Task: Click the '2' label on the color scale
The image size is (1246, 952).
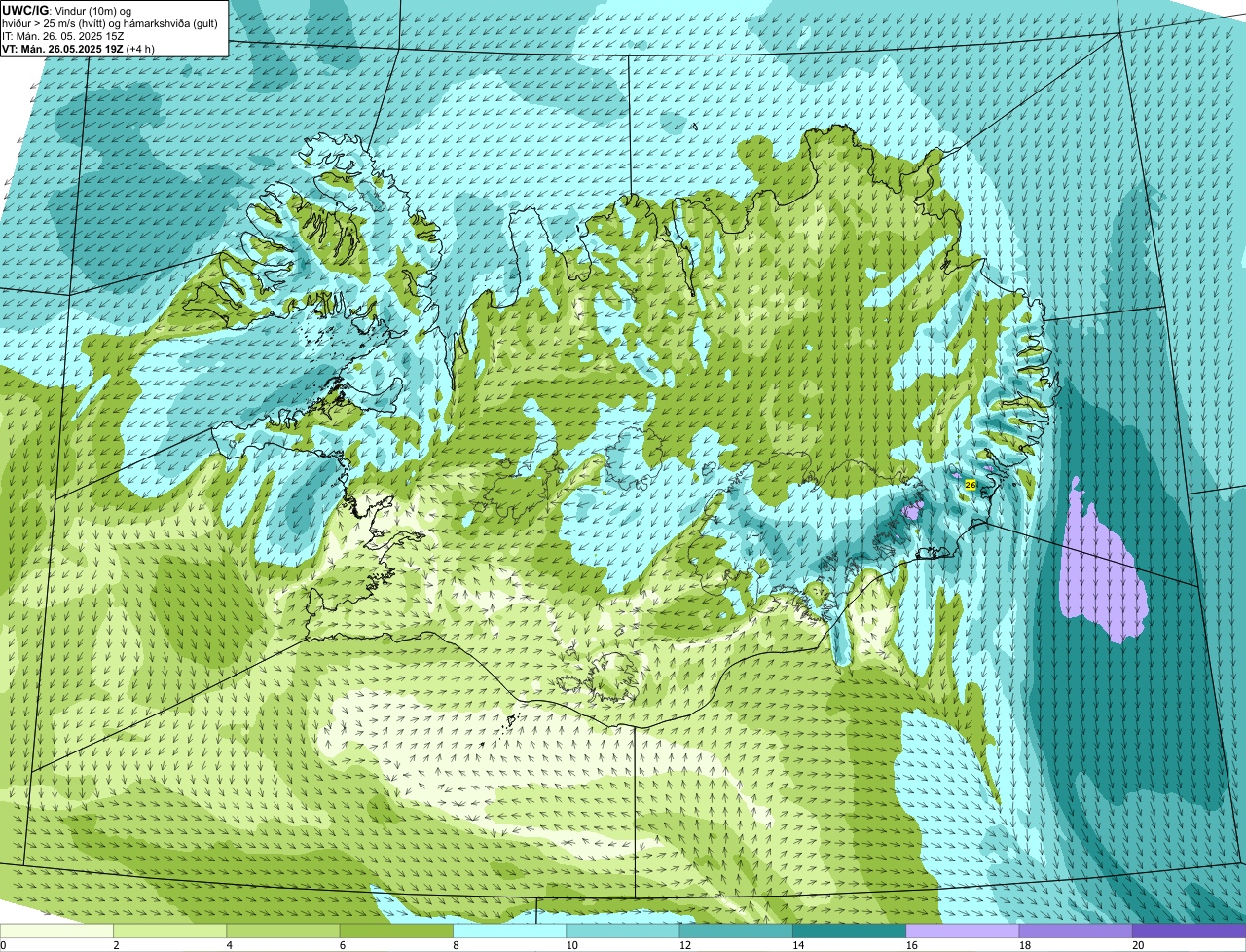Action: pyautogui.click(x=116, y=945)
